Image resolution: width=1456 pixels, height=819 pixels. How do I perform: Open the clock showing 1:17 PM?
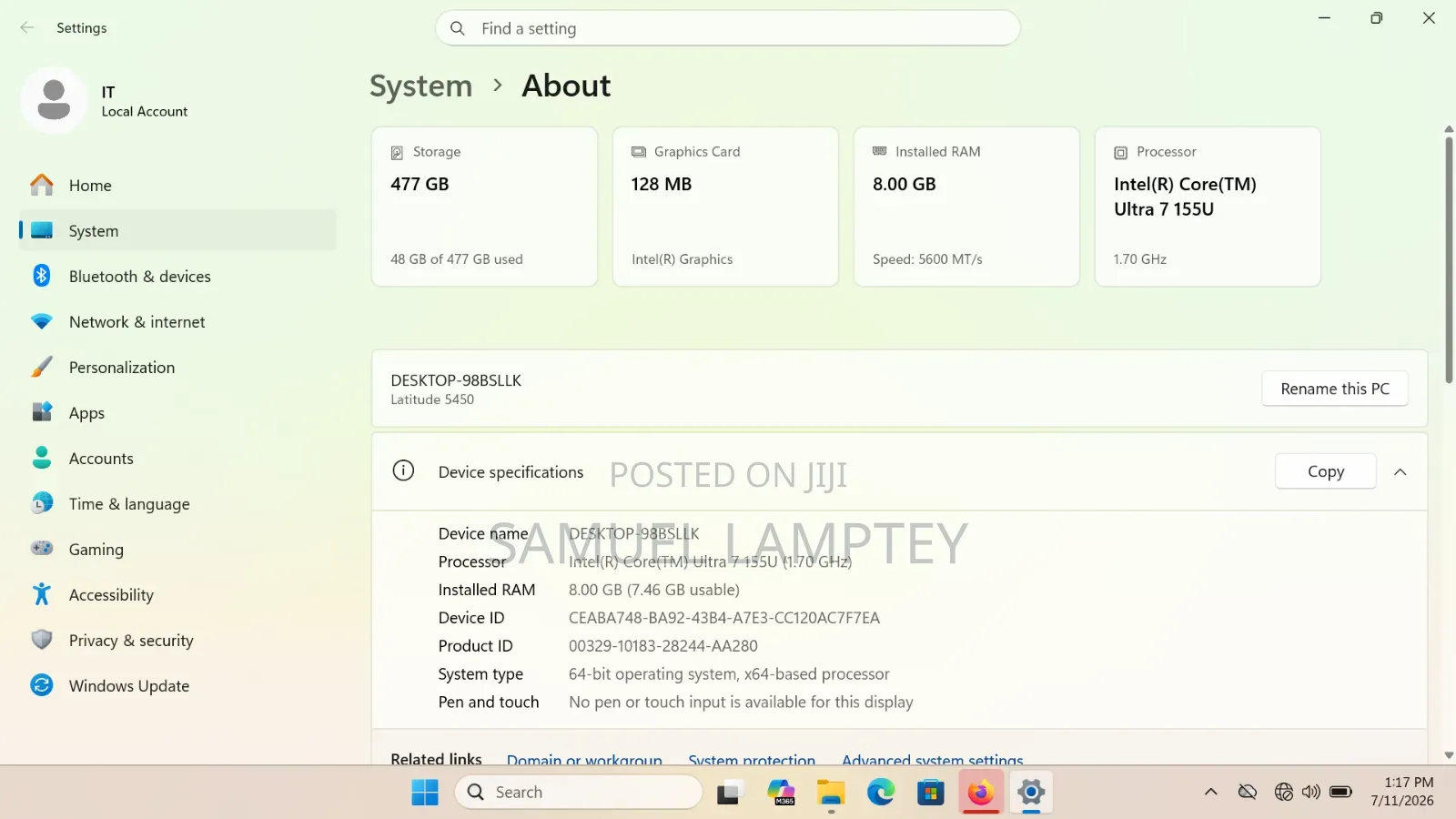coord(1402,792)
